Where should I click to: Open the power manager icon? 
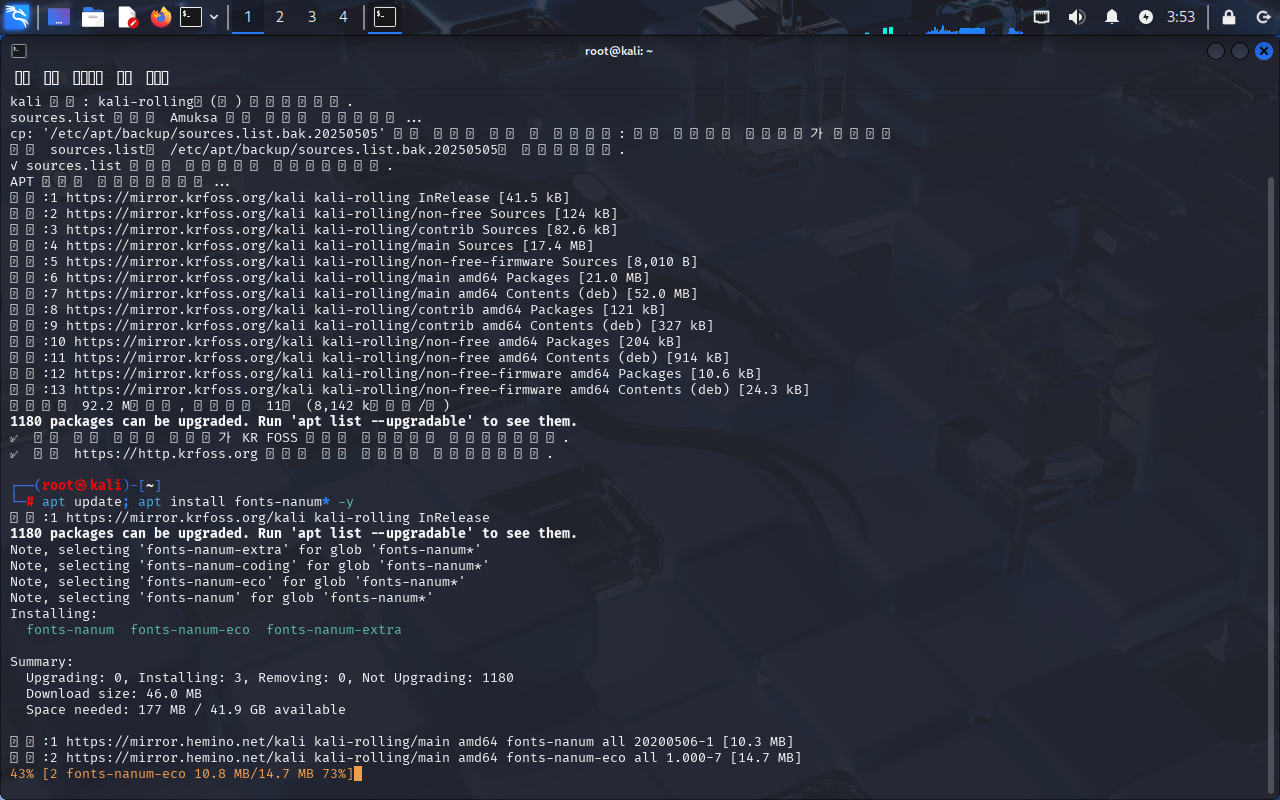click(x=1146, y=17)
